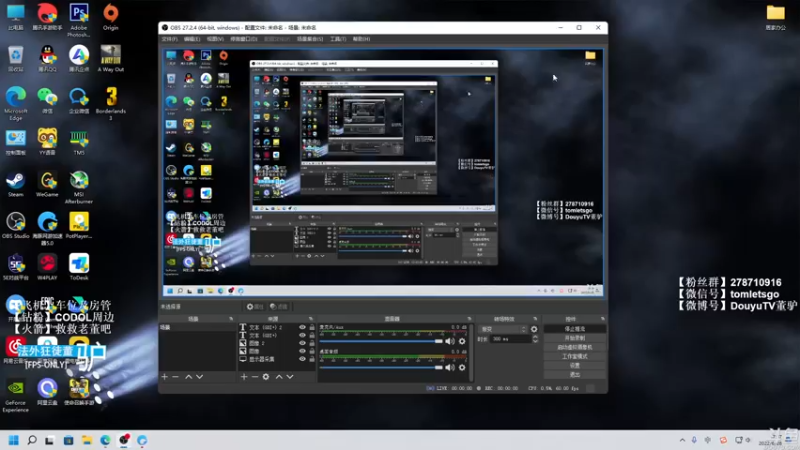Mute the 麦克风/Aux speaker icon
The width and height of the screenshot is (800, 450).
pyautogui.click(x=450, y=341)
